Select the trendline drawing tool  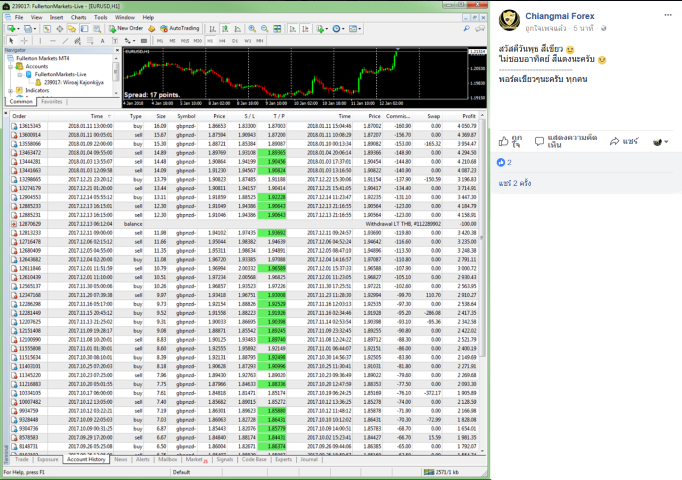pyautogui.click(x=65, y=41)
